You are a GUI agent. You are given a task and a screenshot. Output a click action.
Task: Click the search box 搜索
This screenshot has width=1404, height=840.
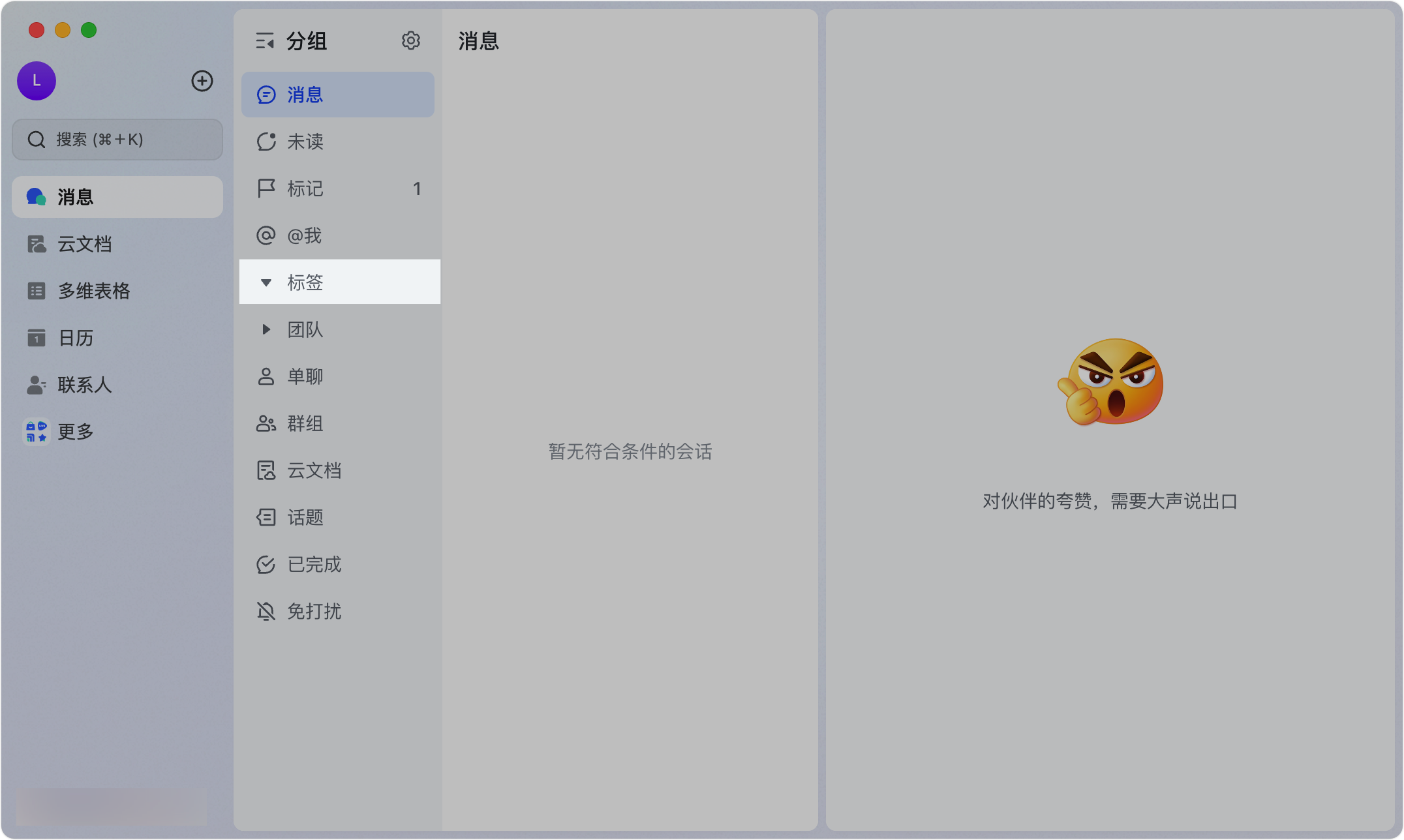pos(117,140)
